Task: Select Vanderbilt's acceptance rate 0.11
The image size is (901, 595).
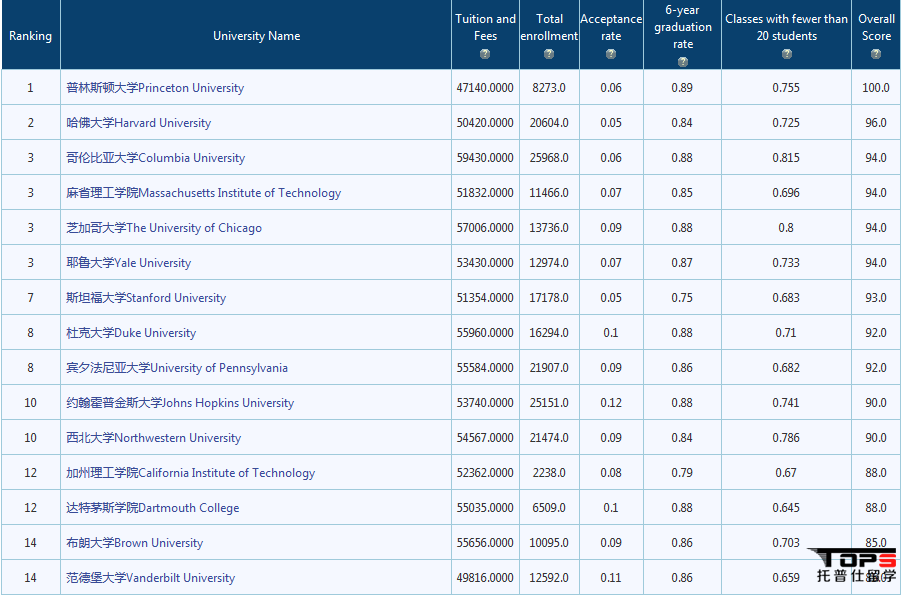Action: tap(611, 578)
